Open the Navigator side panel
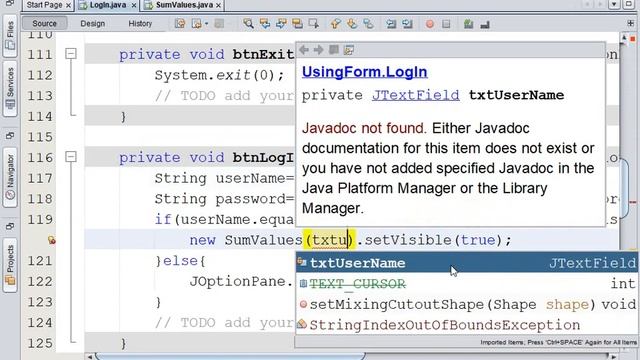The height and width of the screenshot is (360, 640). point(10,178)
